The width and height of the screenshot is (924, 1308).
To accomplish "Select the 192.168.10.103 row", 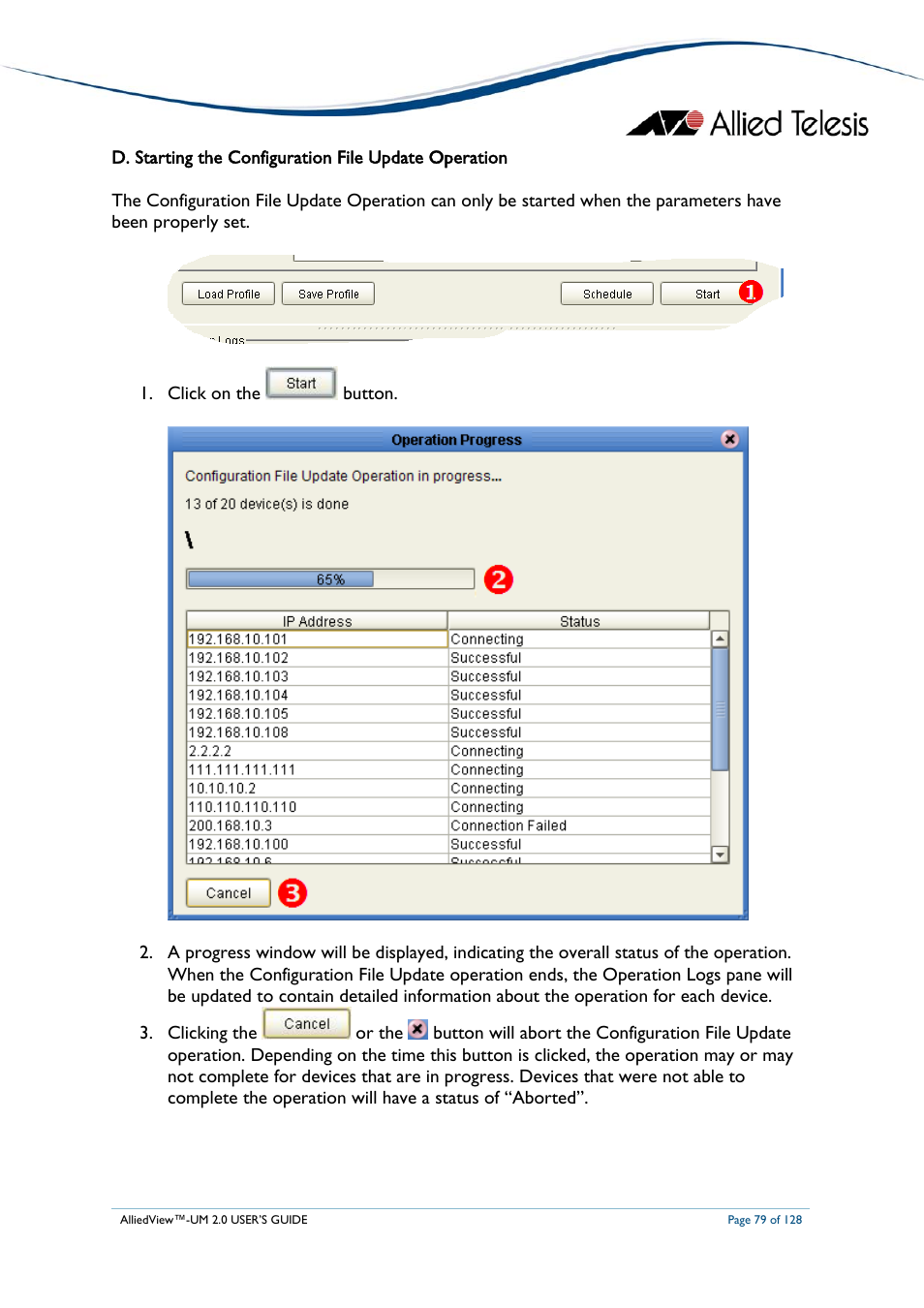I will point(448,676).
